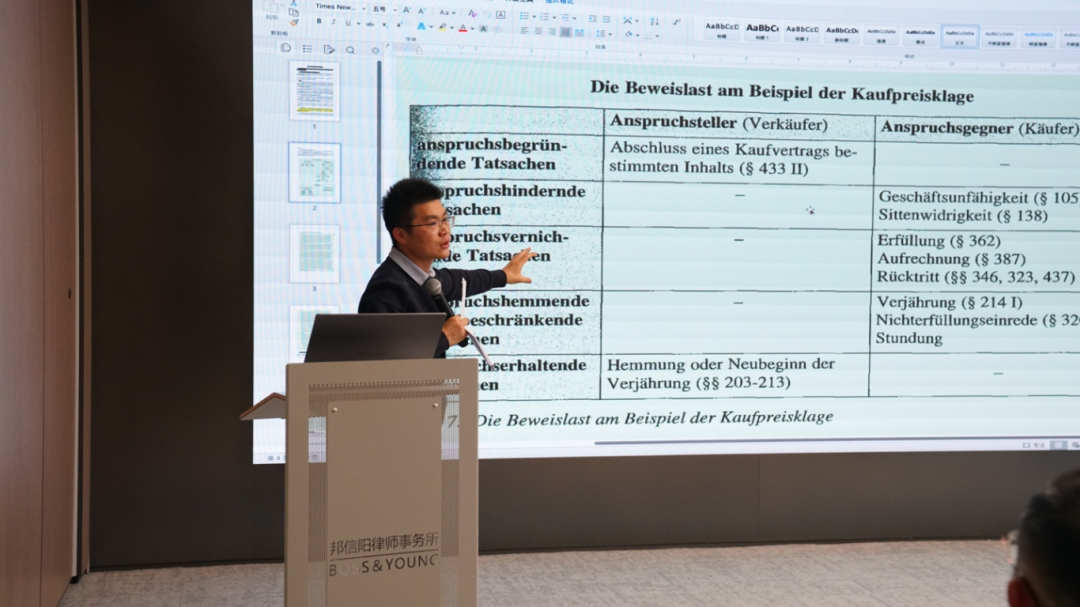The image size is (1080, 607).
Task: Click the numbered list icon
Action: pyautogui.click(x=544, y=16)
